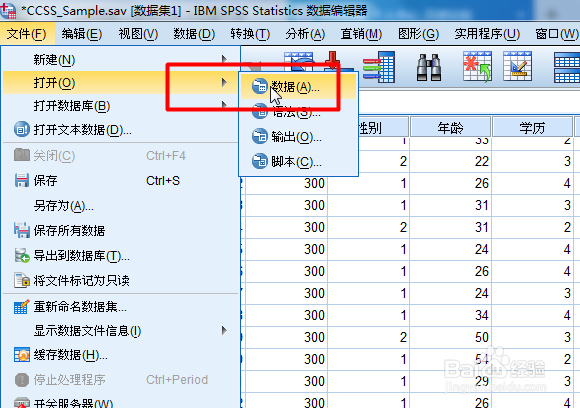Viewport: 580px width, 408px height.
Task: Select 输出(O)... in the open submenu
Action: pos(299,137)
